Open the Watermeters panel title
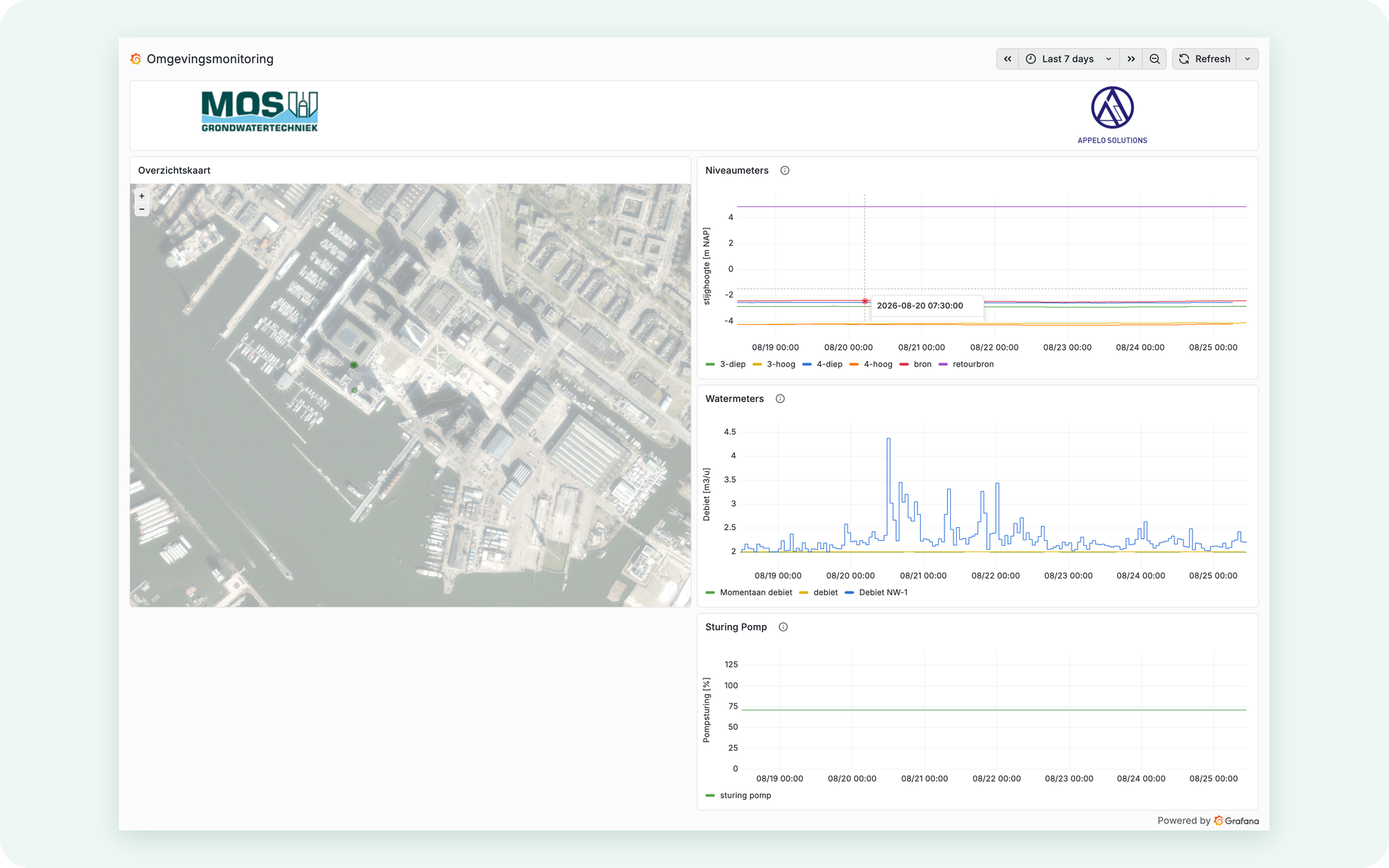The width and height of the screenshot is (1389, 868). coord(735,399)
